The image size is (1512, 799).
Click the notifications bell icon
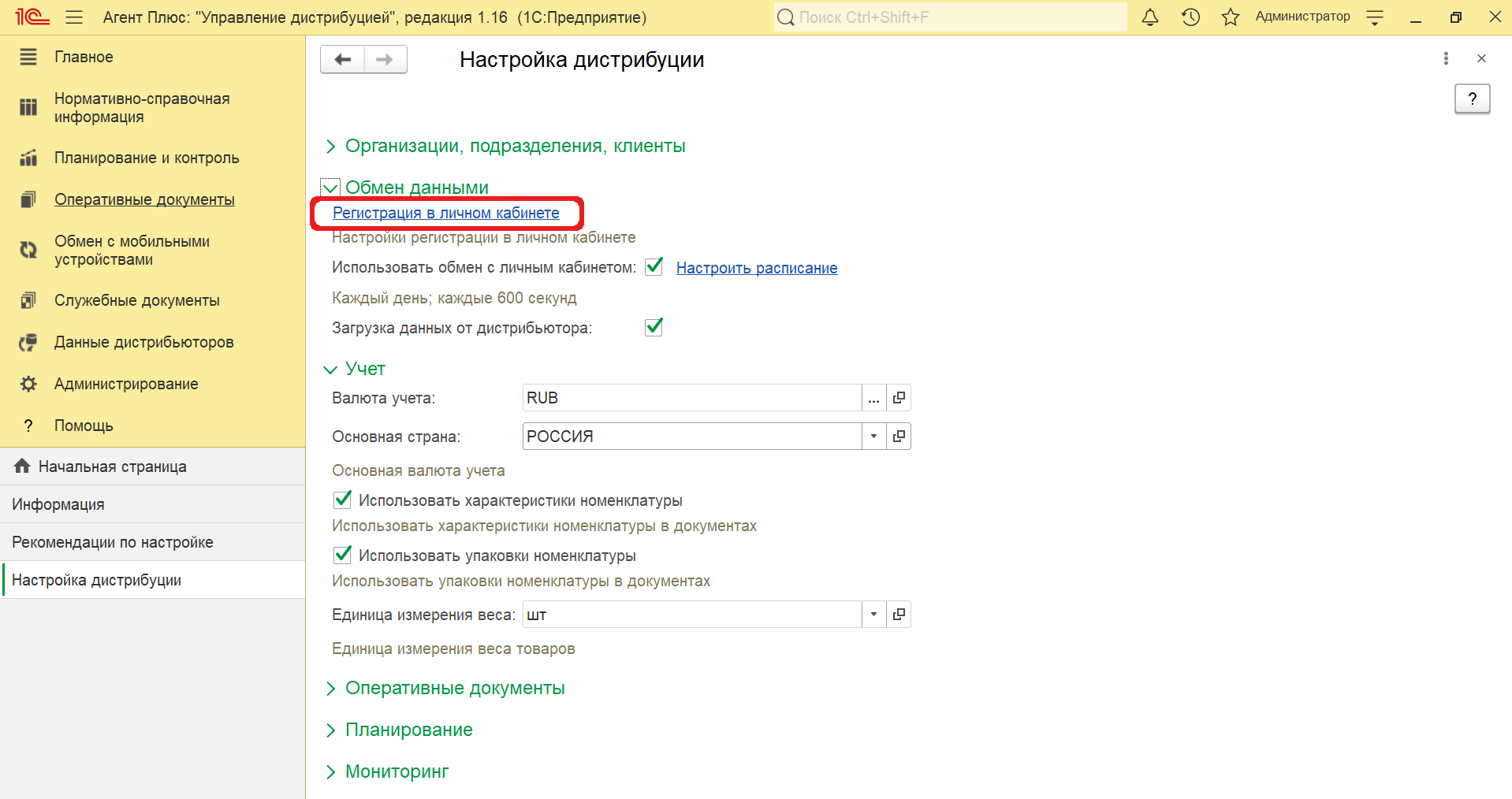point(1150,17)
